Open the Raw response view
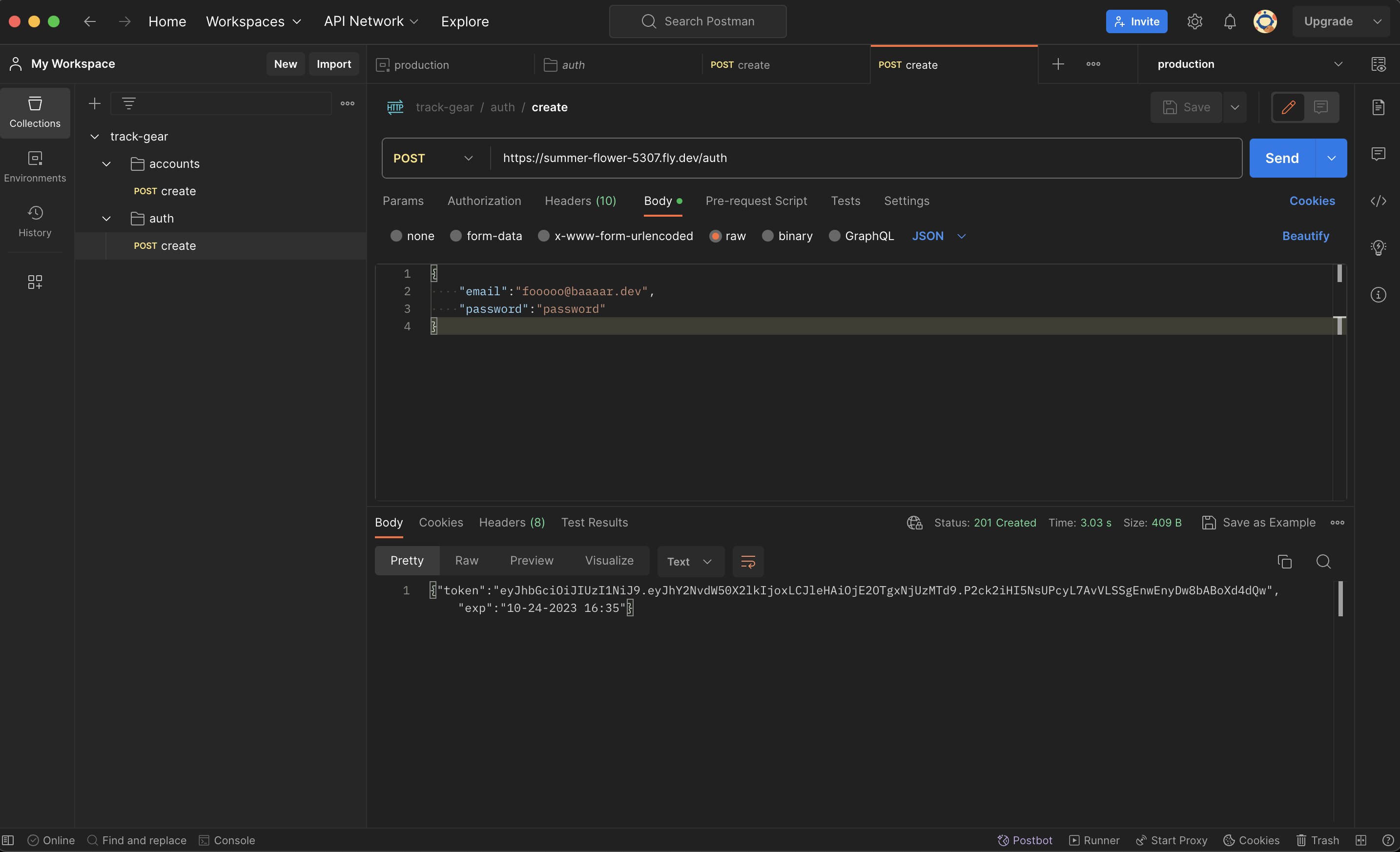 [467, 561]
